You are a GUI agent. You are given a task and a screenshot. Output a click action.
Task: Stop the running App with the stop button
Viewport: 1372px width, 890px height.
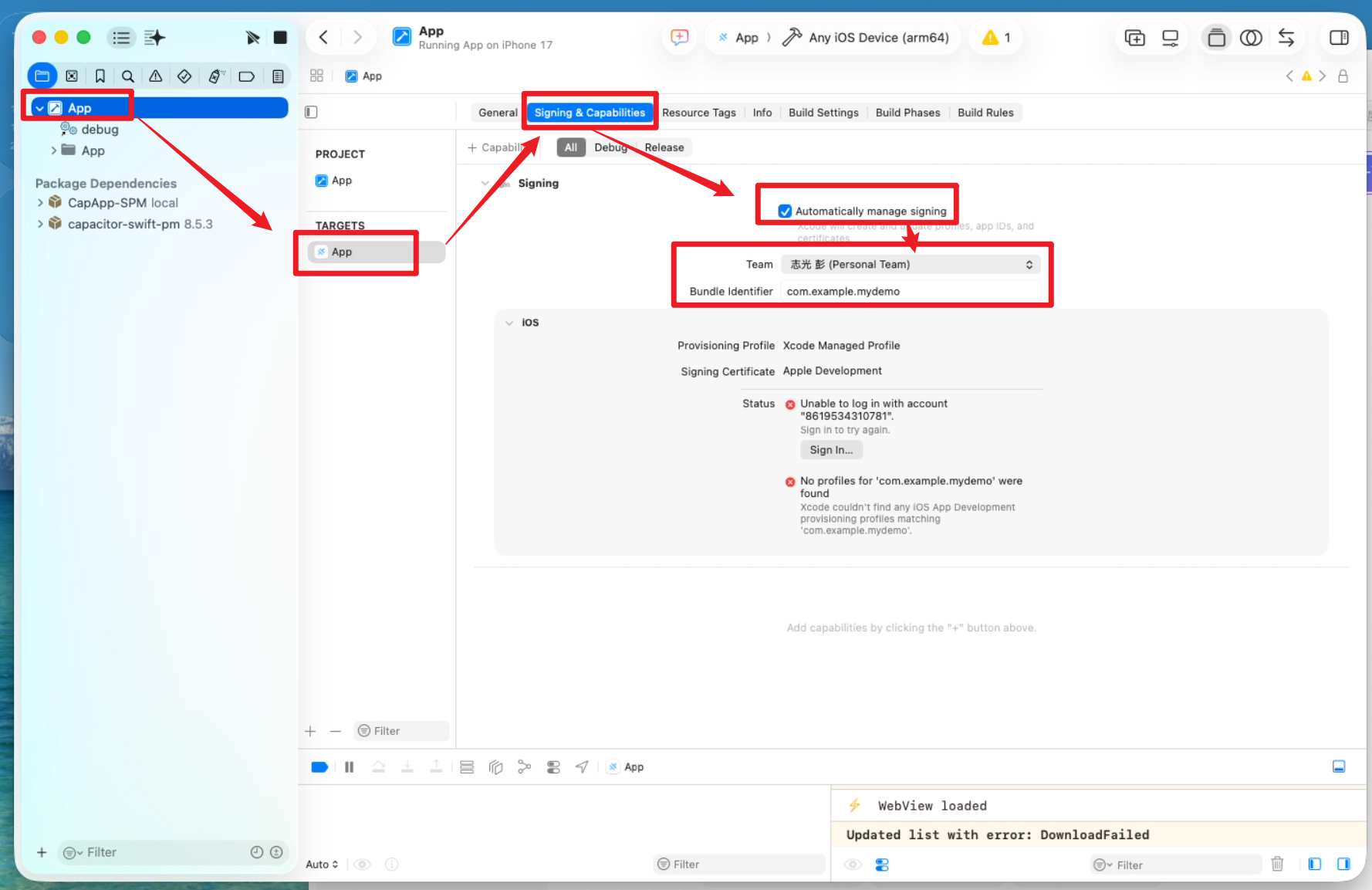280,37
